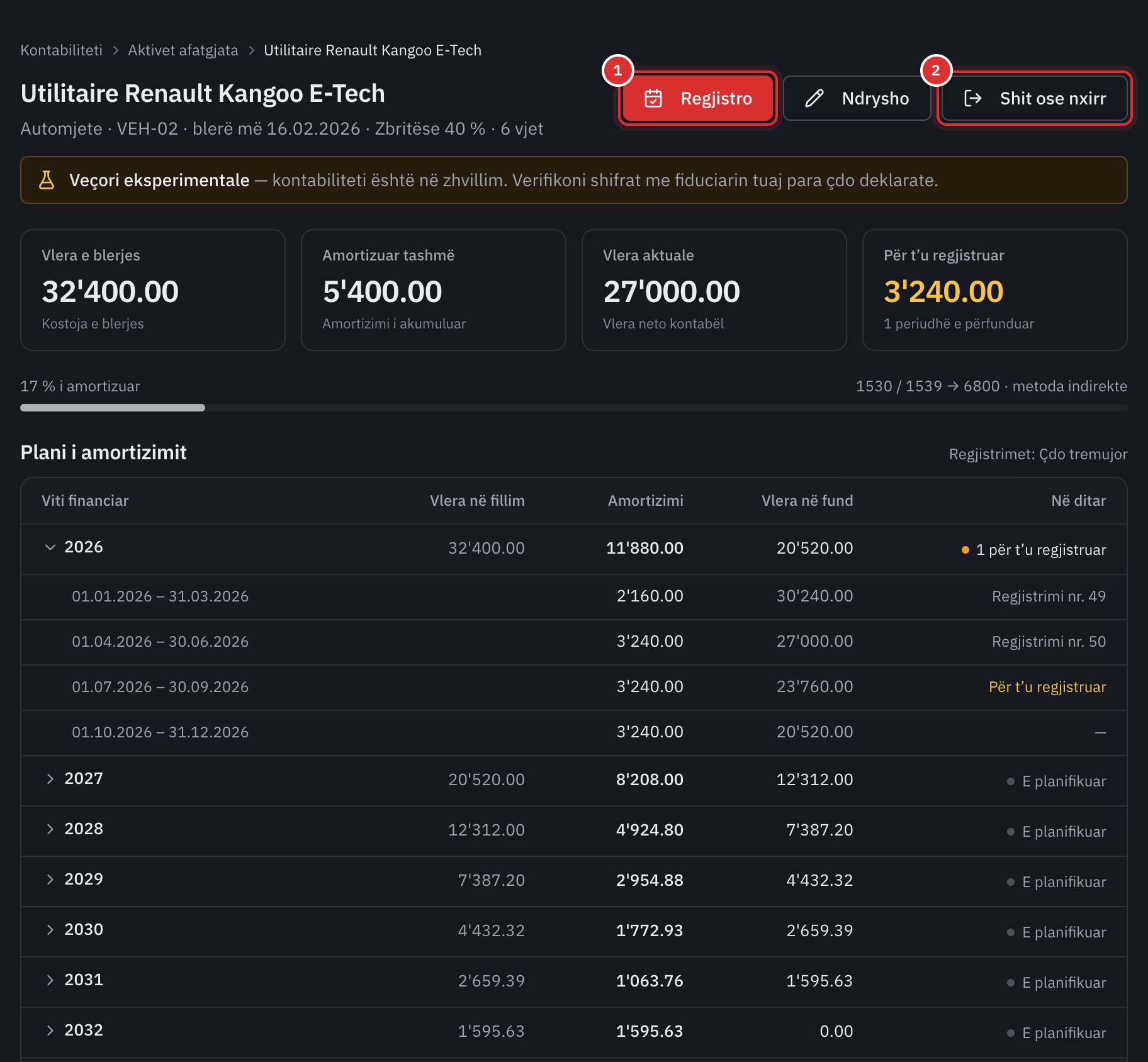Click the Amortizimi column header
This screenshot has width=1148, height=1062.
(645, 501)
